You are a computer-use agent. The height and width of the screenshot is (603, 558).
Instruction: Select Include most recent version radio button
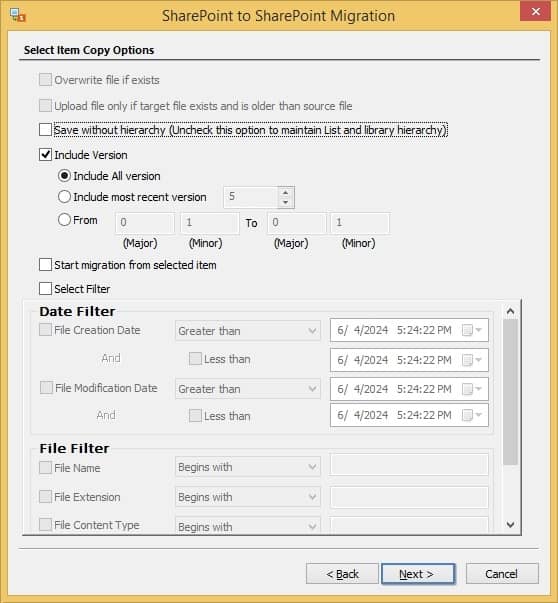coord(64,197)
